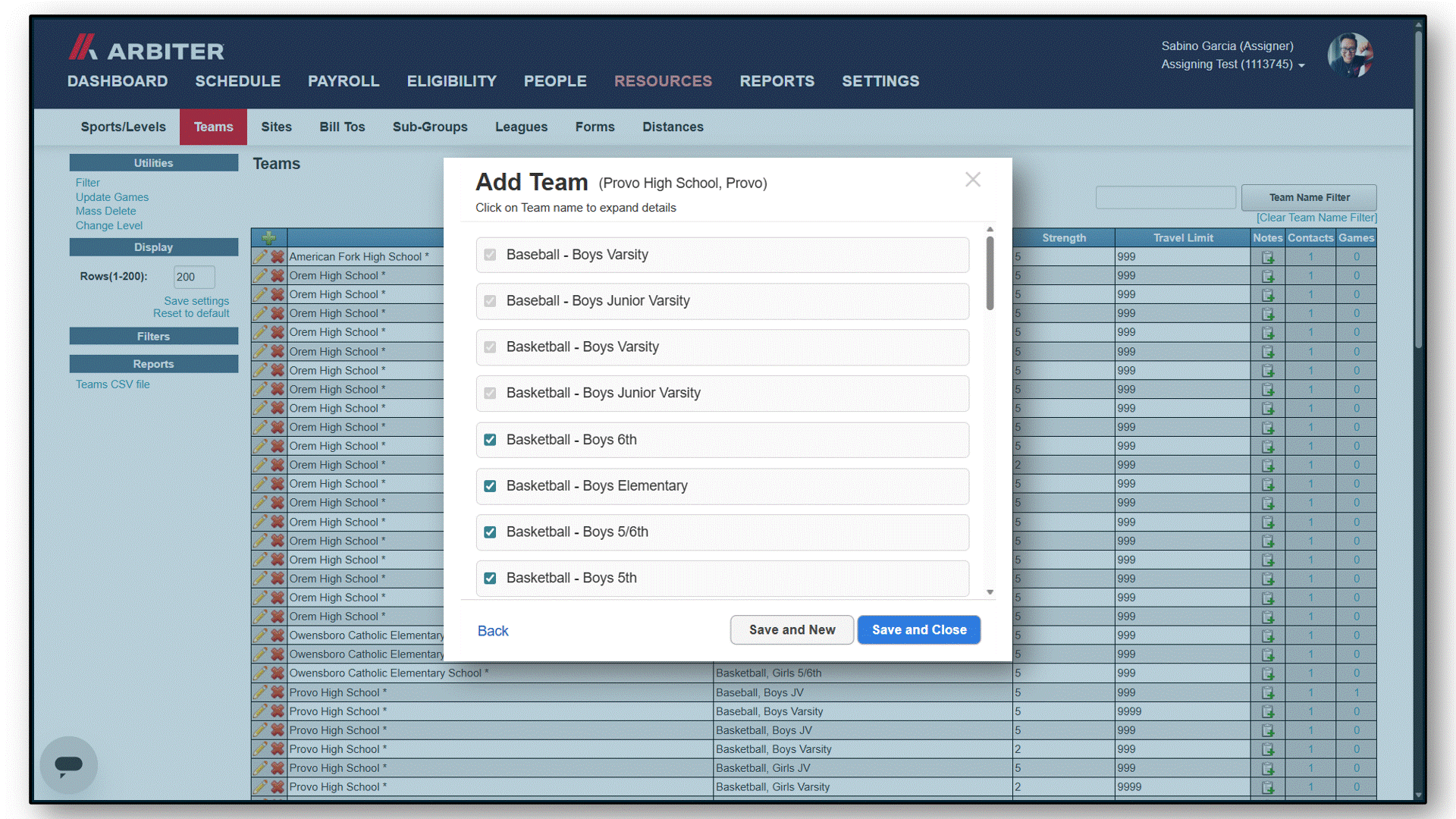This screenshot has height=819, width=1456.
Task: Edit pencil icon for American Fork High School
Action: tap(260, 256)
